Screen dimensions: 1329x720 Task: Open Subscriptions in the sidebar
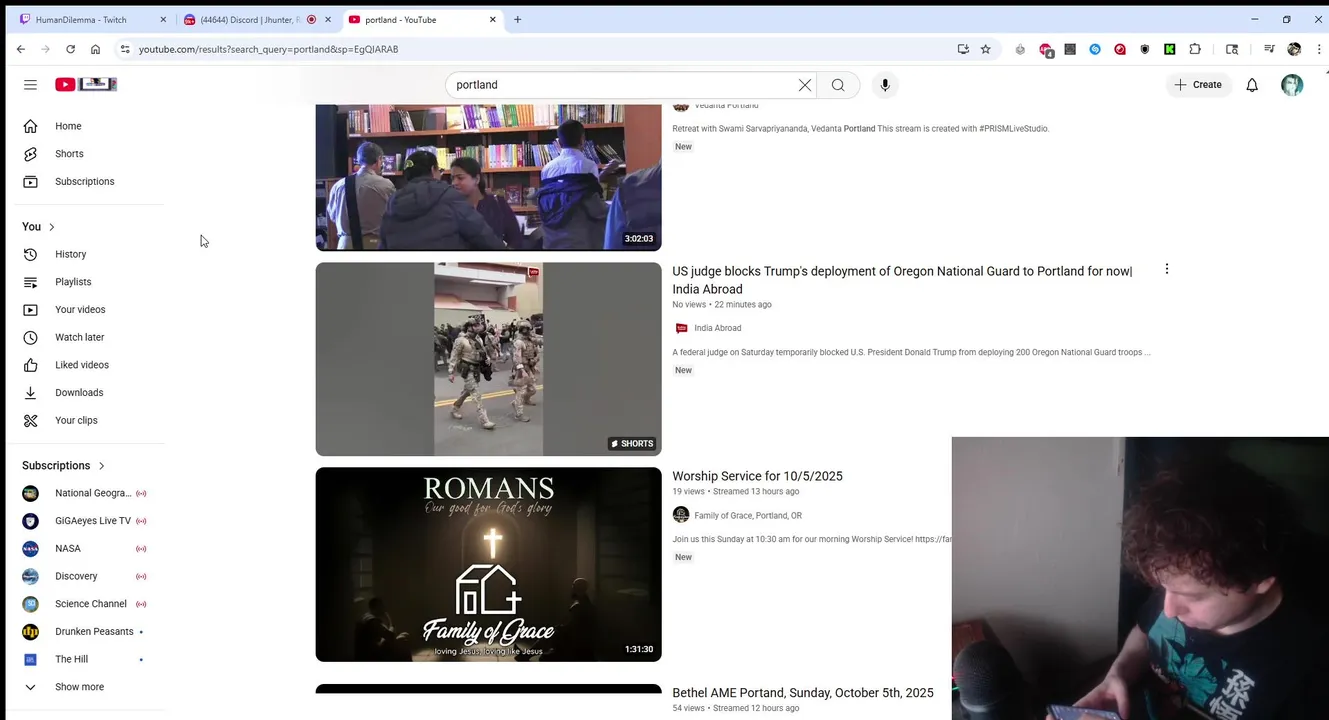86,182
